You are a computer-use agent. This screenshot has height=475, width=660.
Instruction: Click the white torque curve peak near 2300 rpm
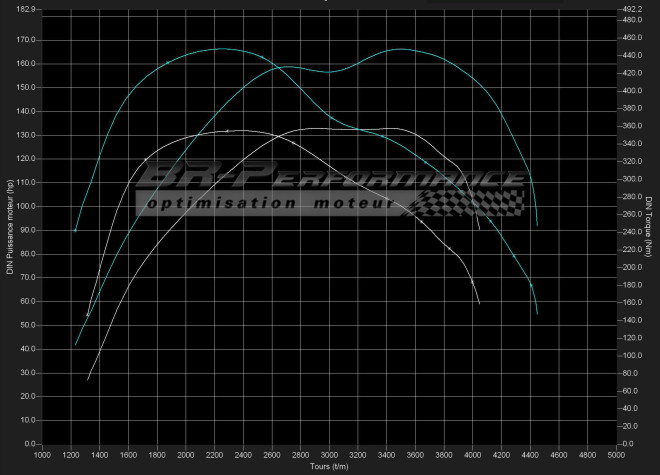232,131
